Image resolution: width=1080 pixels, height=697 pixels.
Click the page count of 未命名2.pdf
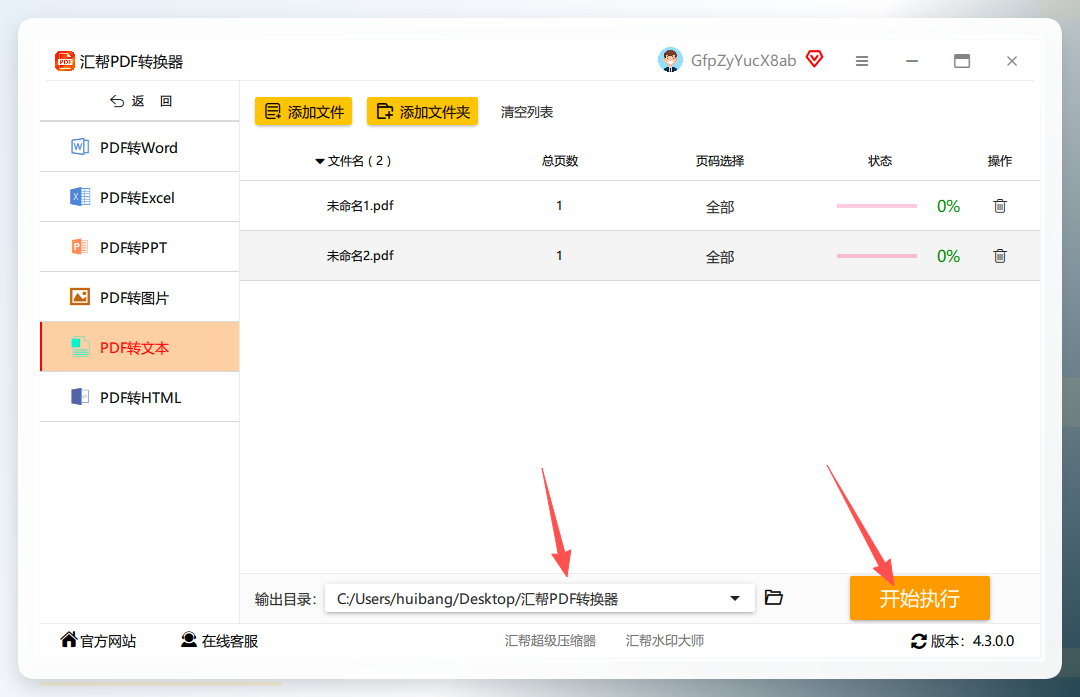pos(559,256)
